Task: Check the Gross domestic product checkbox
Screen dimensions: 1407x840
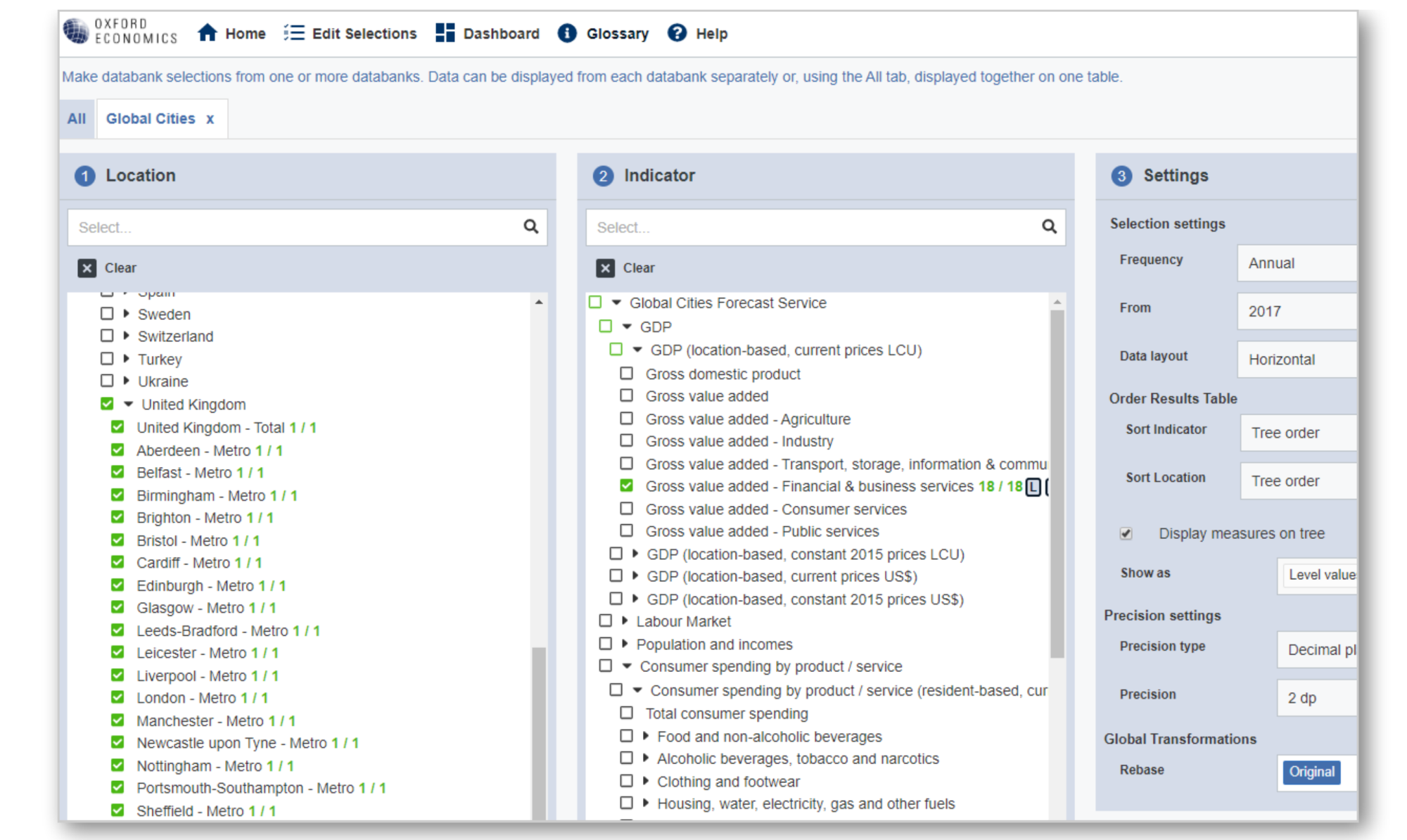Action: point(626,373)
